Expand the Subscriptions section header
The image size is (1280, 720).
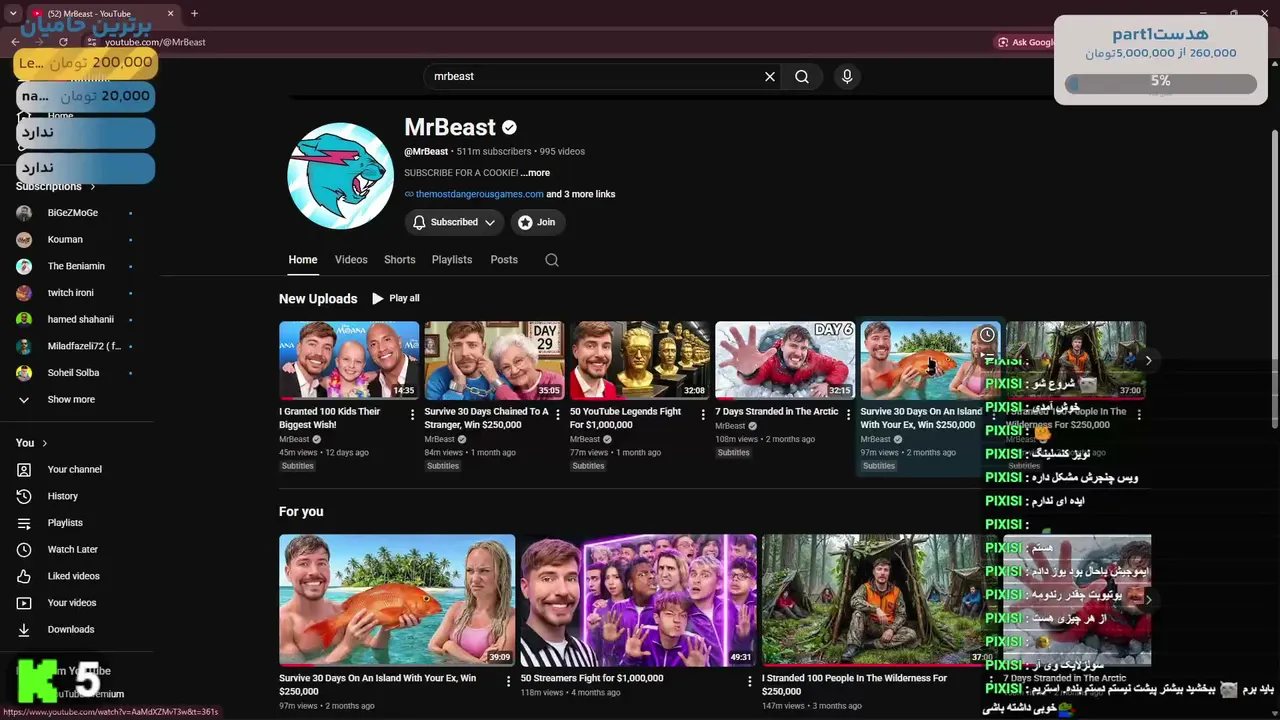coord(56,187)
